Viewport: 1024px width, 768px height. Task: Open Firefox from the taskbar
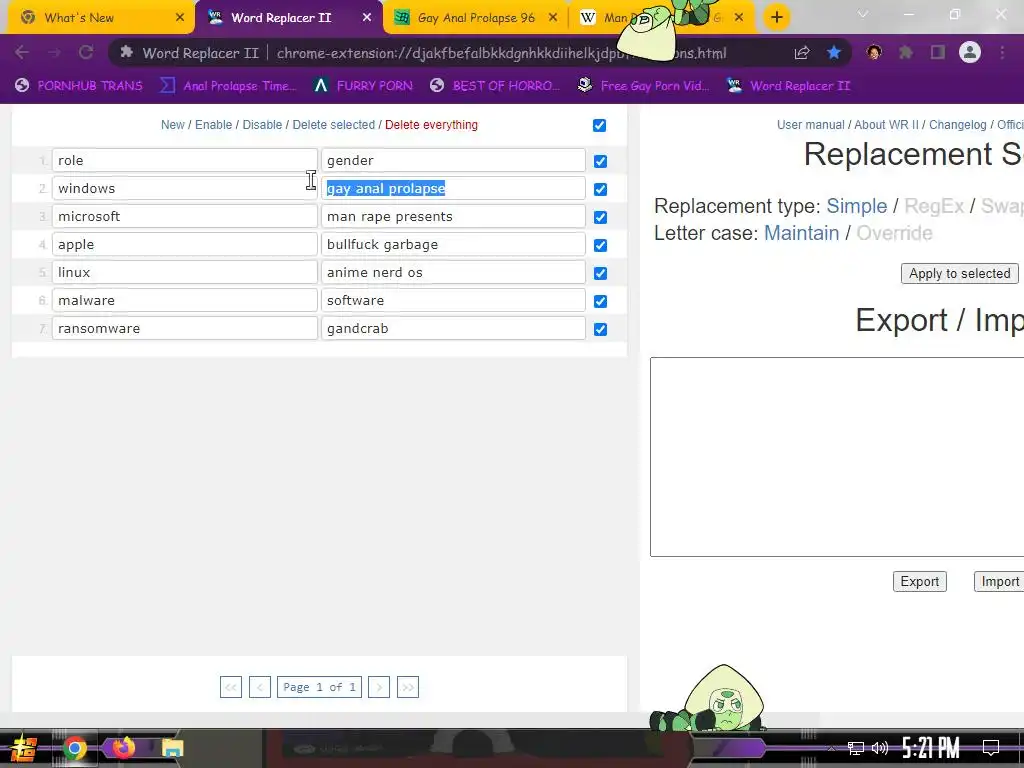[123, 746]
